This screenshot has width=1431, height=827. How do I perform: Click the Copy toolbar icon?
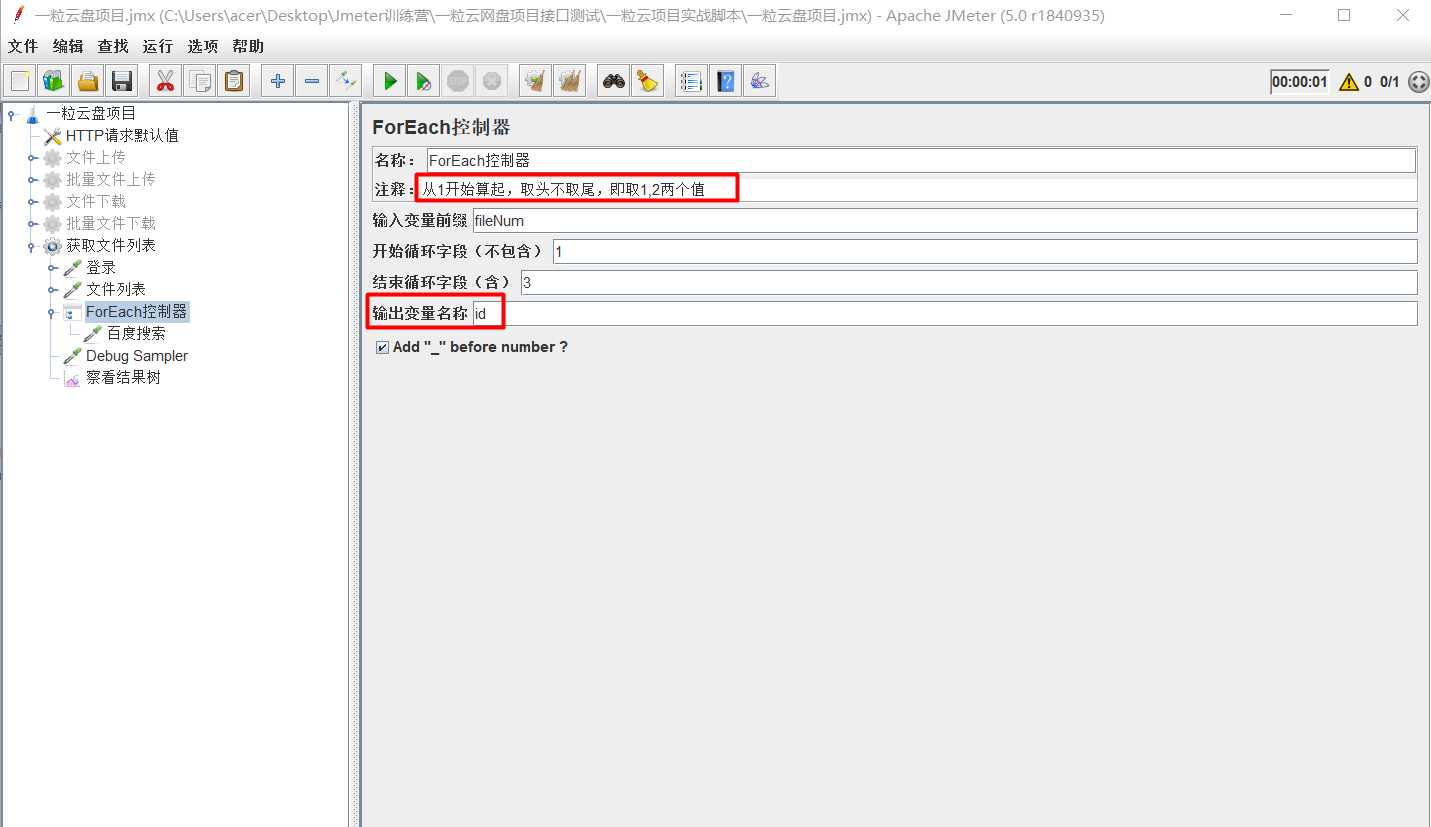click(x=200, y=81)
